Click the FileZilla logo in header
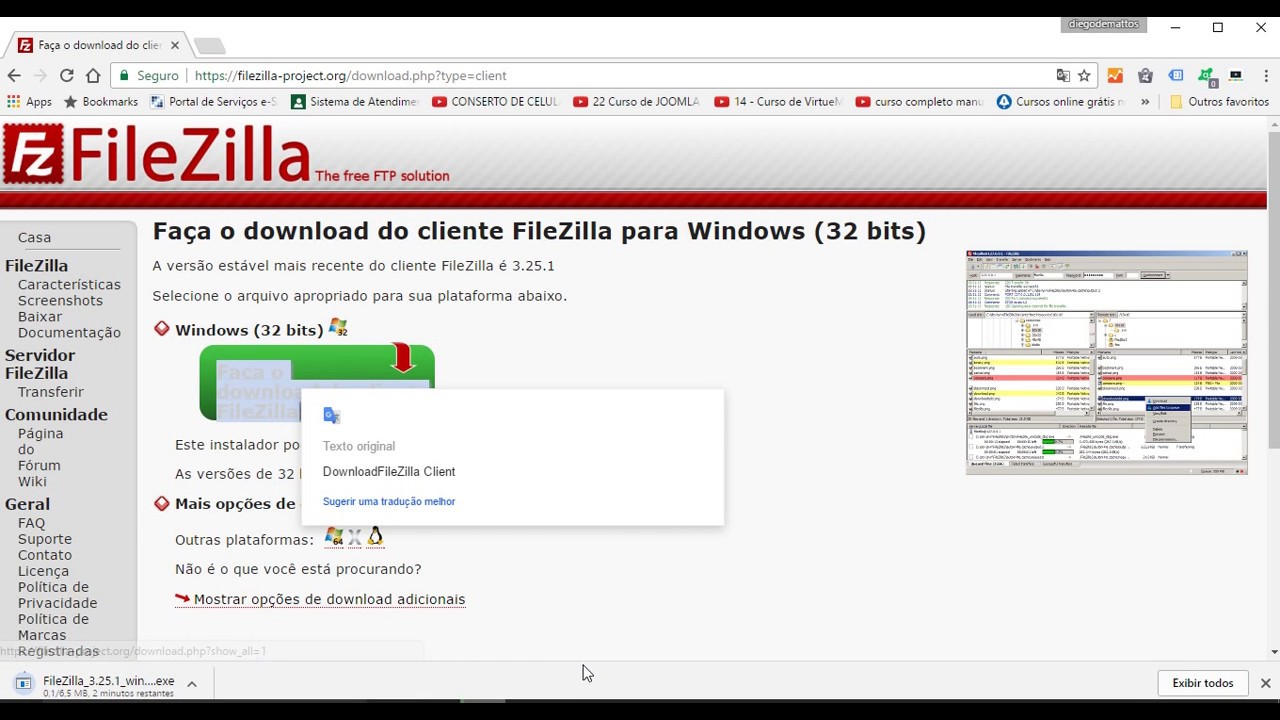Viewport: 1280px width, 720px height. click(156, 154)
